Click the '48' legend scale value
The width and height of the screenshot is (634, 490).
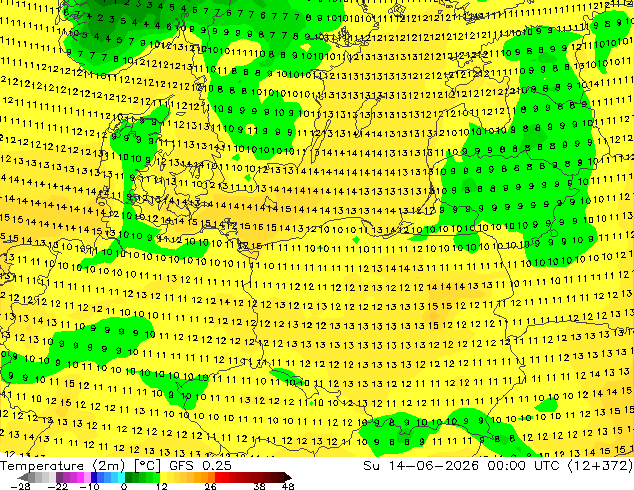288,486
